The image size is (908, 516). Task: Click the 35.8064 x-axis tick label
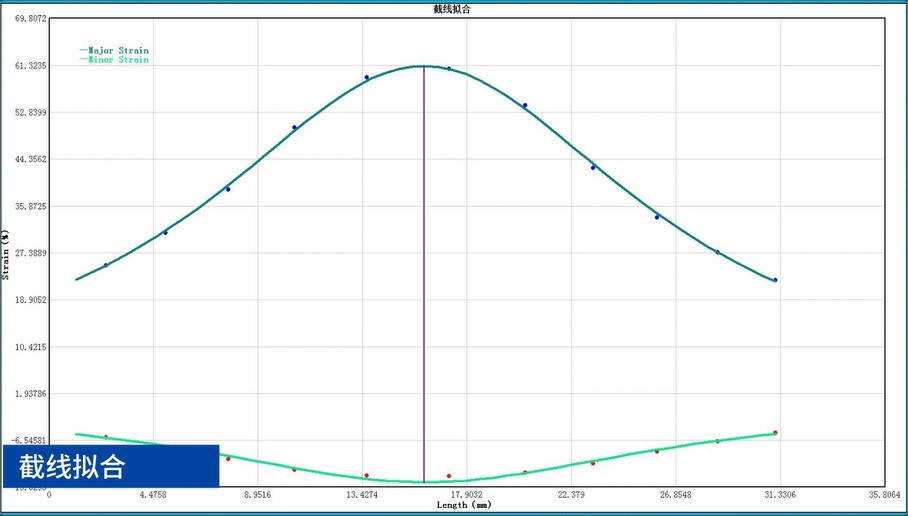[x=884, y=494]
